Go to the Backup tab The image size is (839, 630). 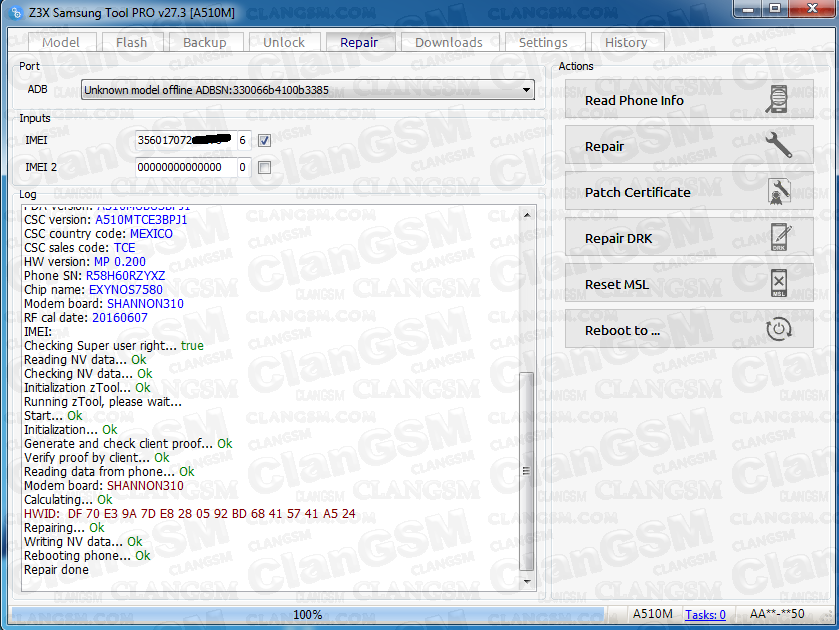click(205, 42)
